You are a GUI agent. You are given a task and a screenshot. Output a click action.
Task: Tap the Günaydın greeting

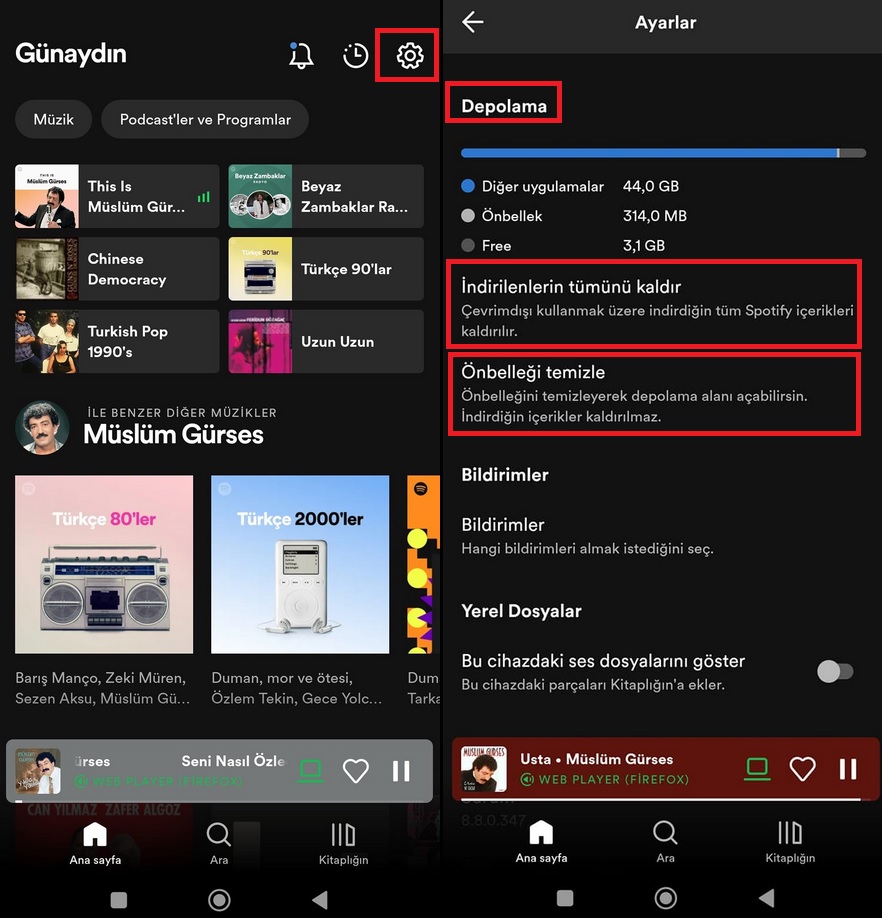click(x=71, y=54)
